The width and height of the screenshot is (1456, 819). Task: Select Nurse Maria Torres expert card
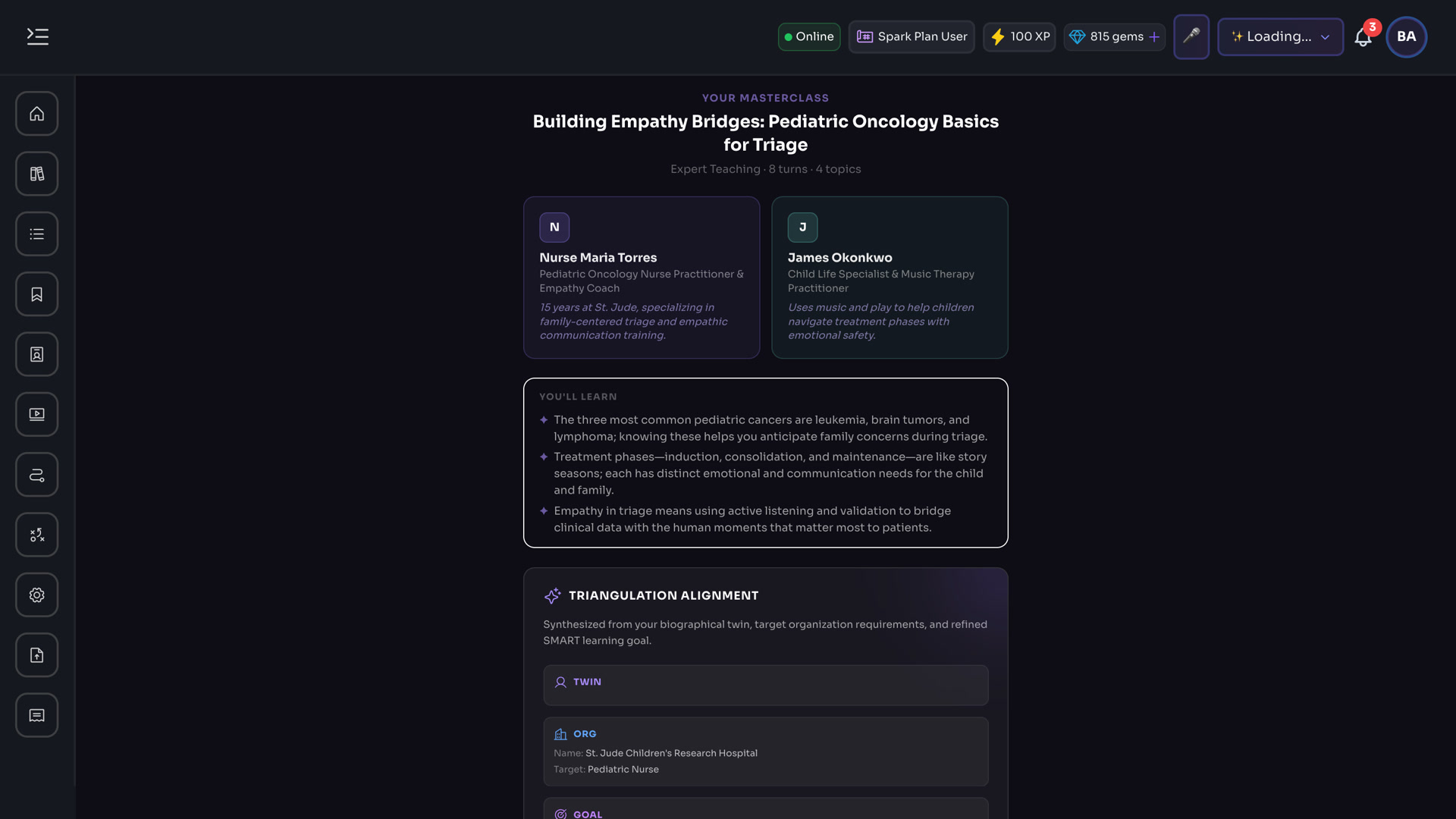[642, 278]
